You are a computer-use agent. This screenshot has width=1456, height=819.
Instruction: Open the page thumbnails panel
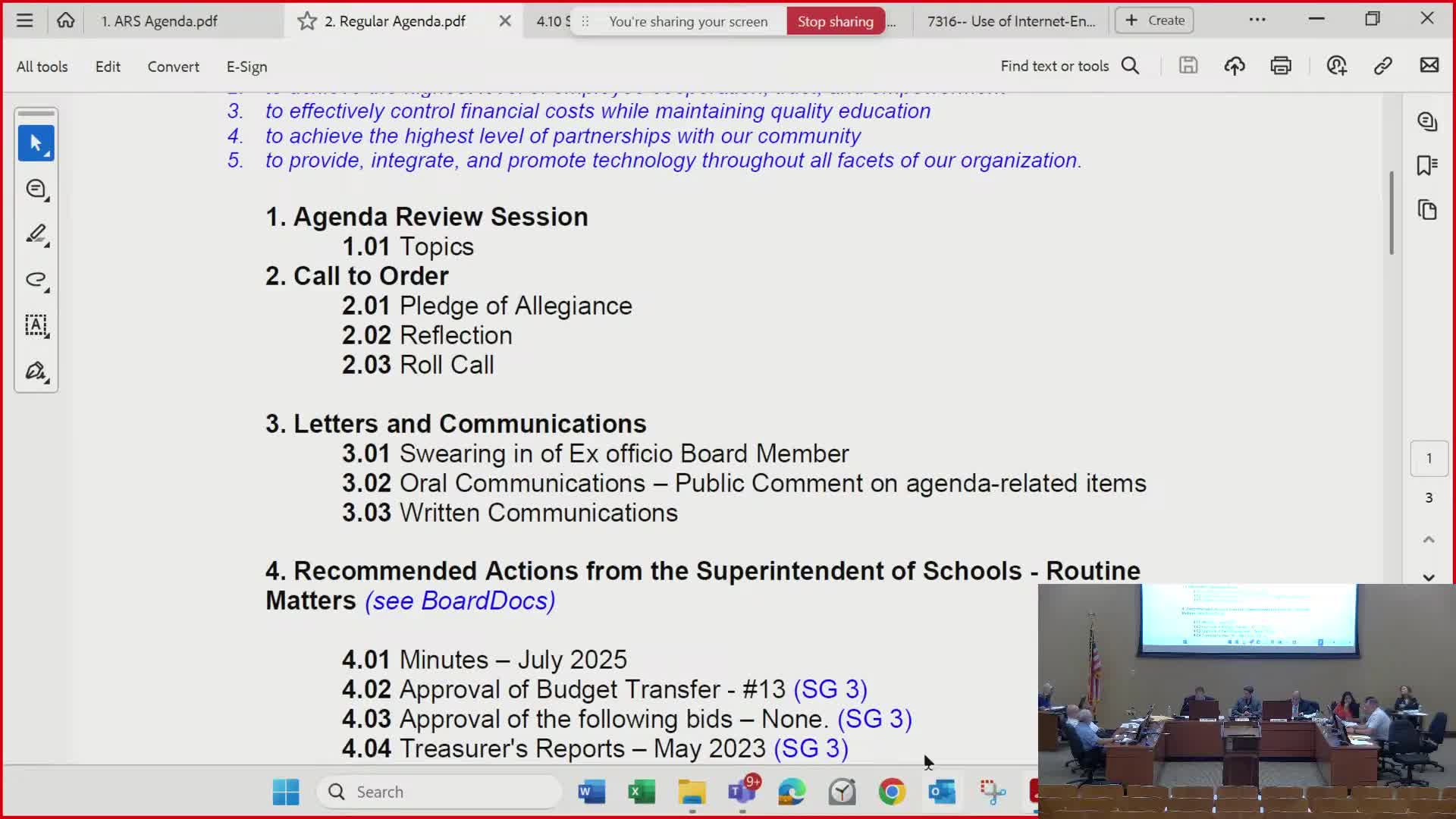[1428, 210]
